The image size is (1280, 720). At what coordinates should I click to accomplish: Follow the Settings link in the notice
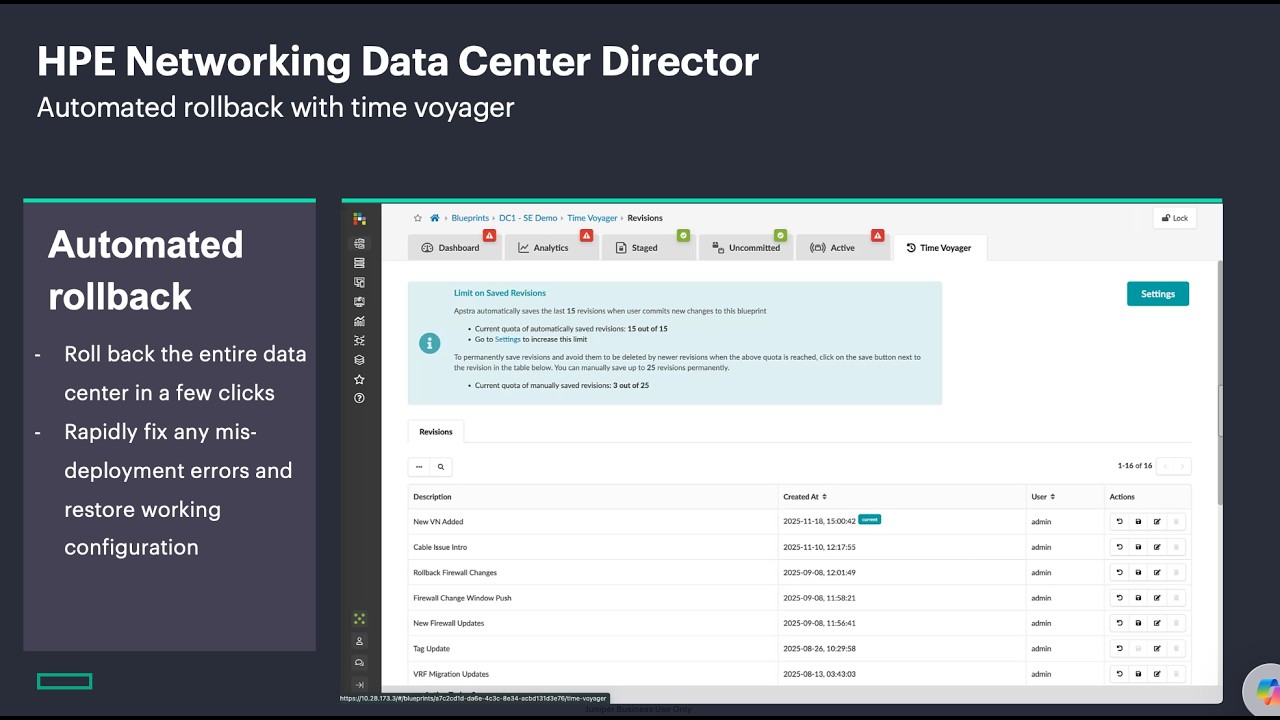point(508,340)
